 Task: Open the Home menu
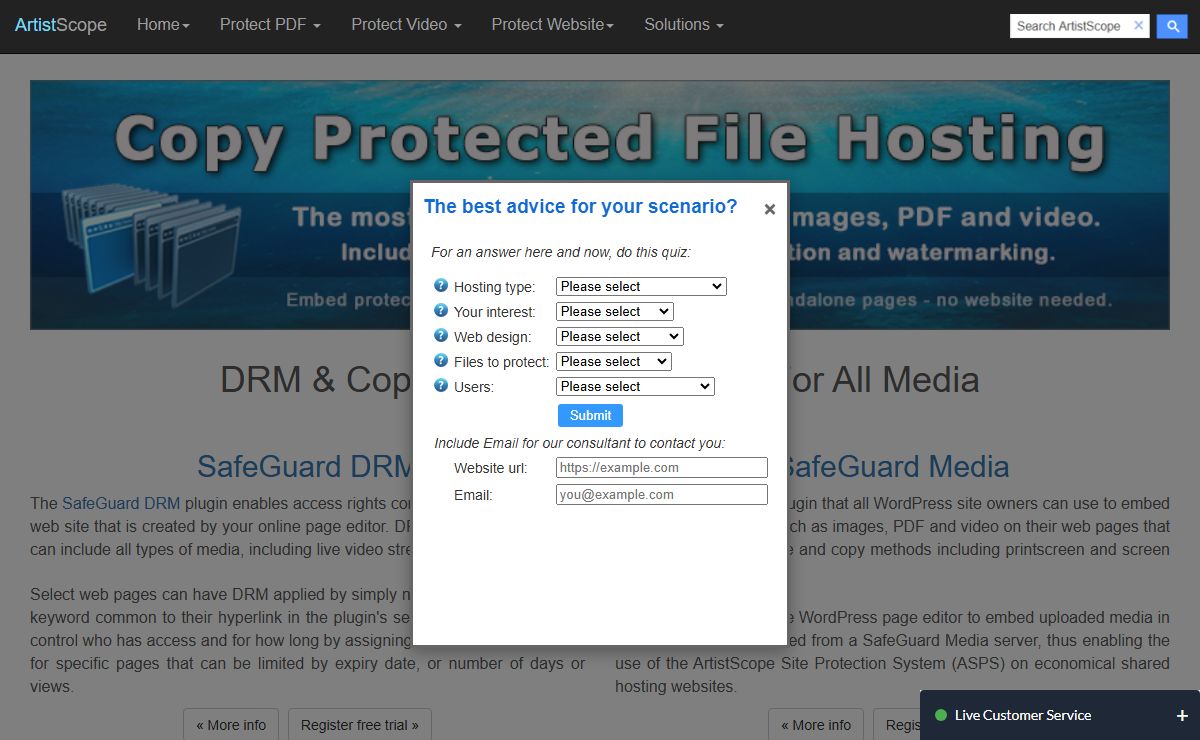coord(163,25)
